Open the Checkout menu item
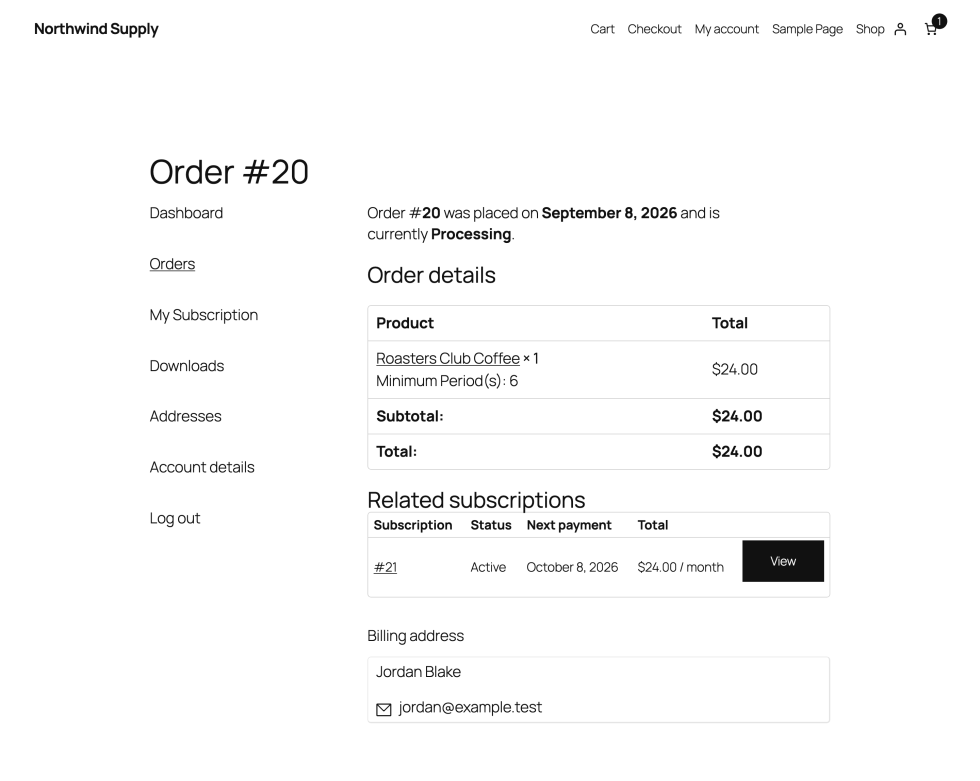The width and height of the screenshot is (980, 781). [x=654, y=29]
